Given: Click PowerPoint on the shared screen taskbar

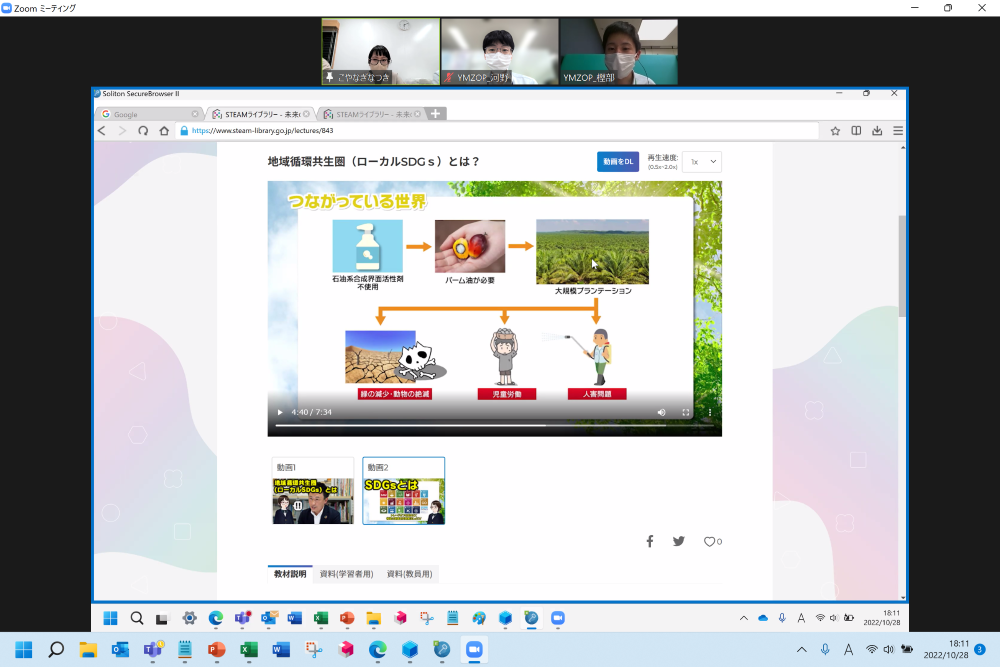Looking at the screenshot, I should [347, 618].
